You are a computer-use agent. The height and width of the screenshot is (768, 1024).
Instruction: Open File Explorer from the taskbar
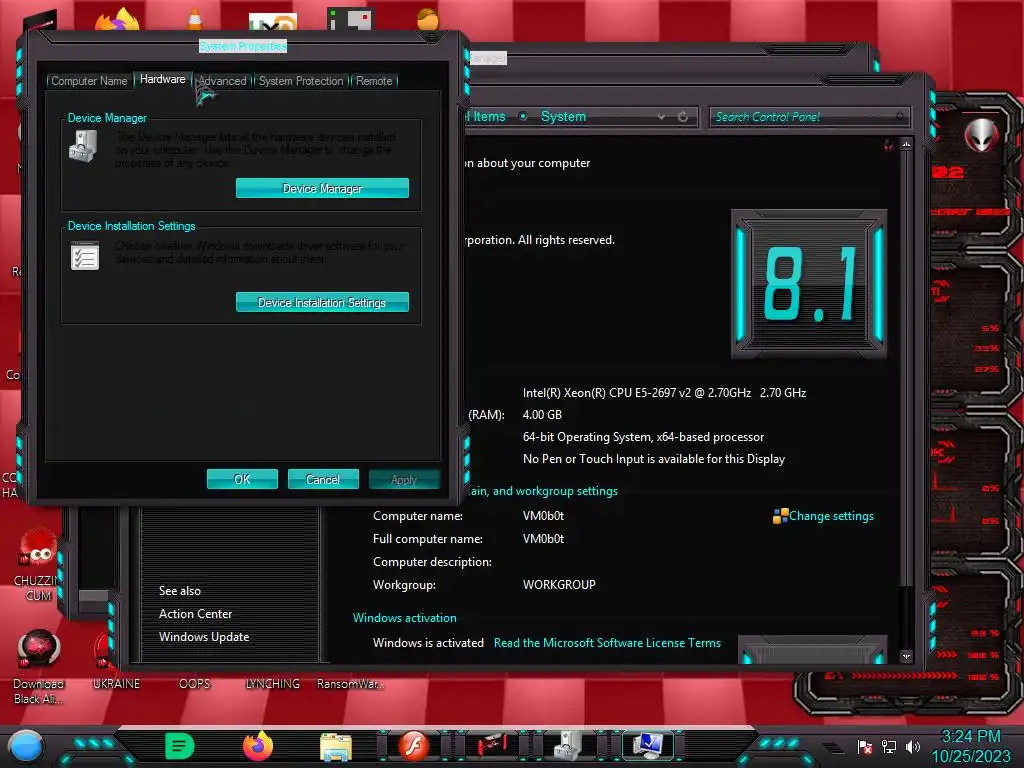click(336, 746)
